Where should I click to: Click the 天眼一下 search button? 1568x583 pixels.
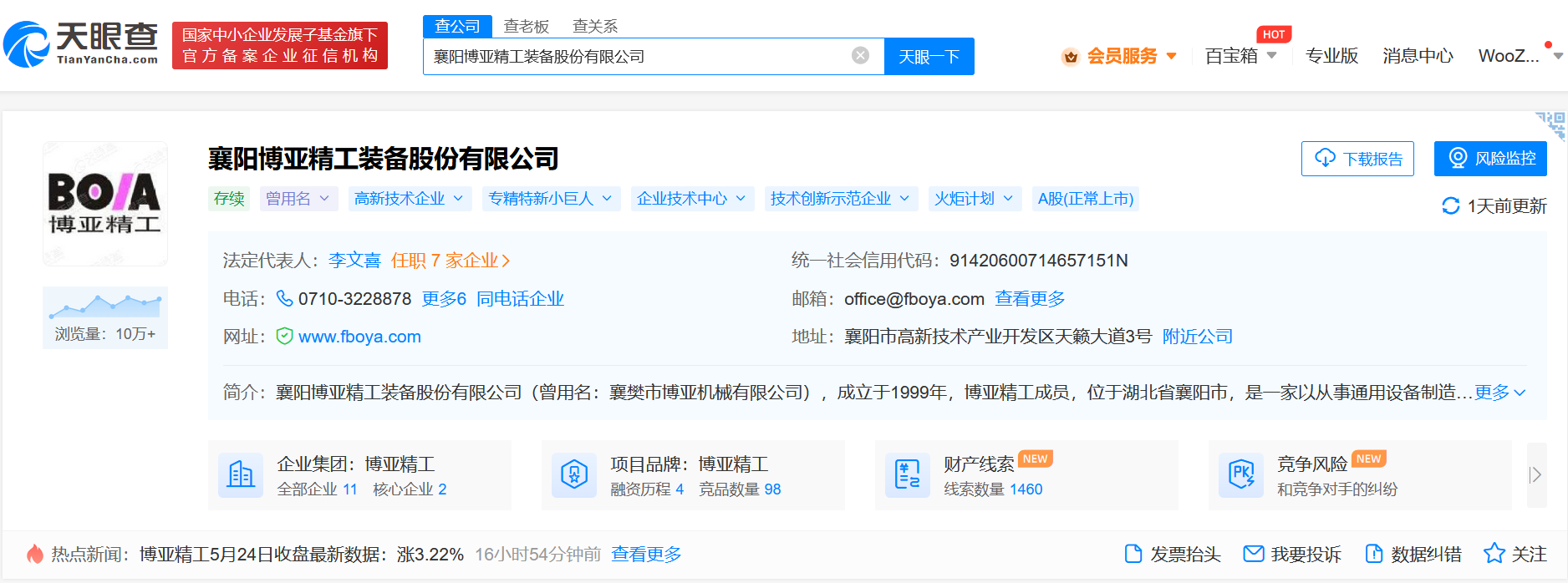point(929,57)
